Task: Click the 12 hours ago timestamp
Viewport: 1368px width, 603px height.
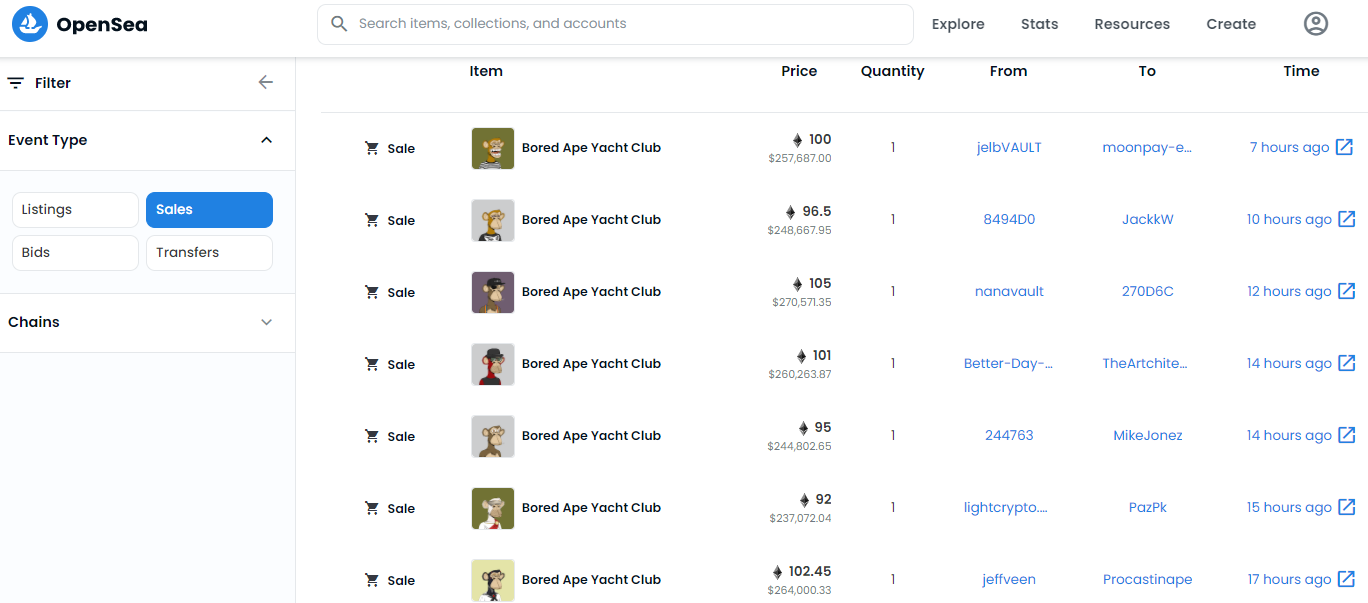Action: tap(1289, 291)
